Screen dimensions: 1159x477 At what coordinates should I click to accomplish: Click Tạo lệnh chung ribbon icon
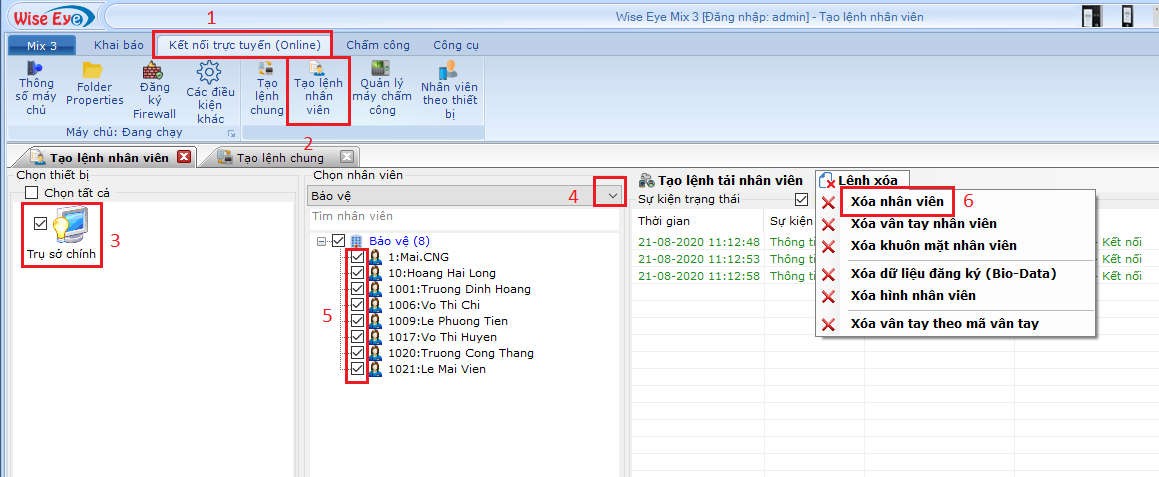click(267, 88)
